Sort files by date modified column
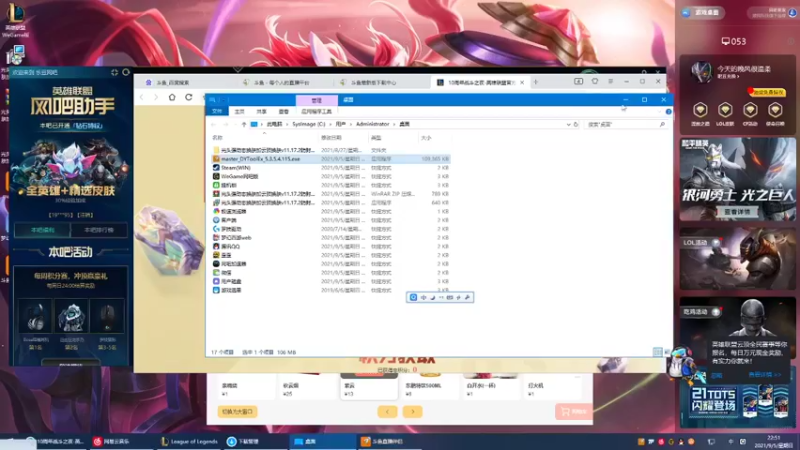The width and height of the screenshot is (800, 450). pos(331,138)
